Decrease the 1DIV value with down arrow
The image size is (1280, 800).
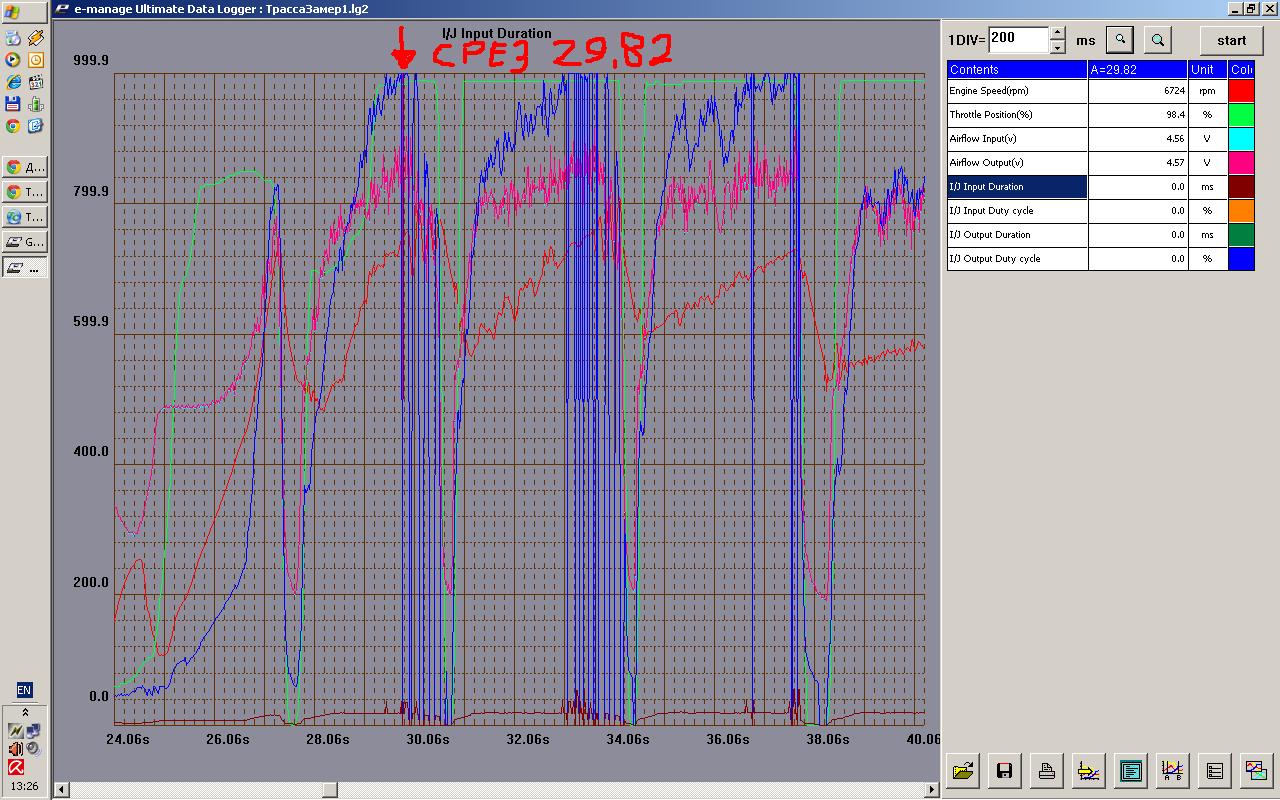pos(1058,46)
